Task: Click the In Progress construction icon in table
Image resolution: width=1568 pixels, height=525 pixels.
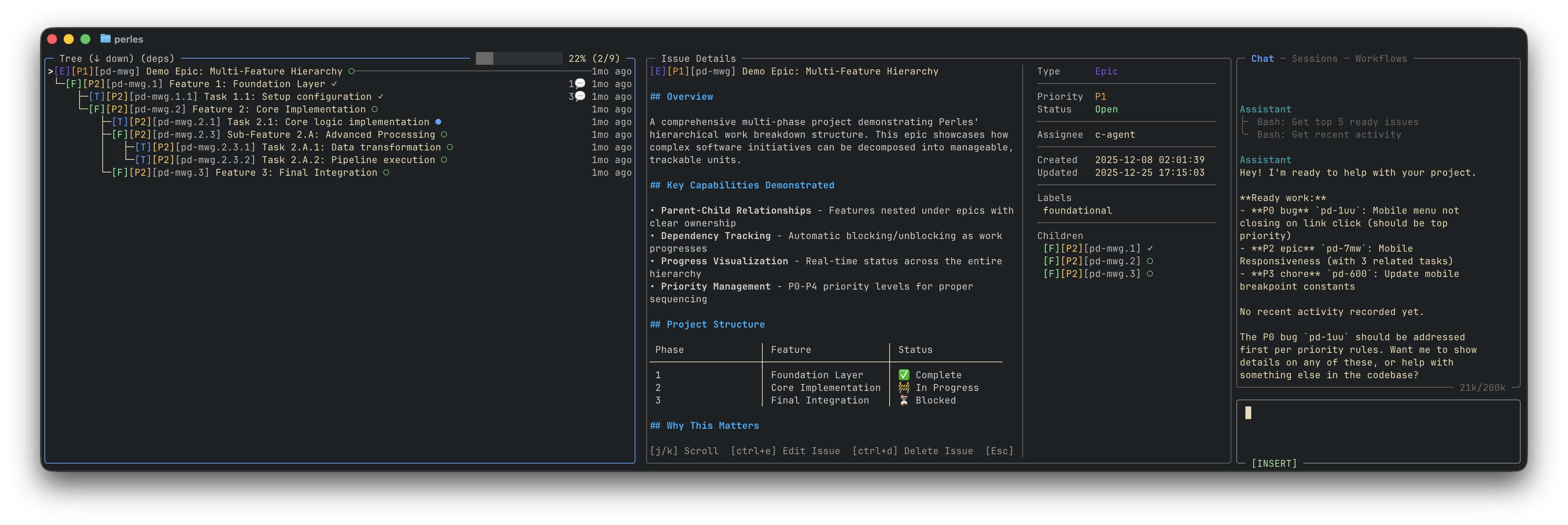Action: point(904,388)
